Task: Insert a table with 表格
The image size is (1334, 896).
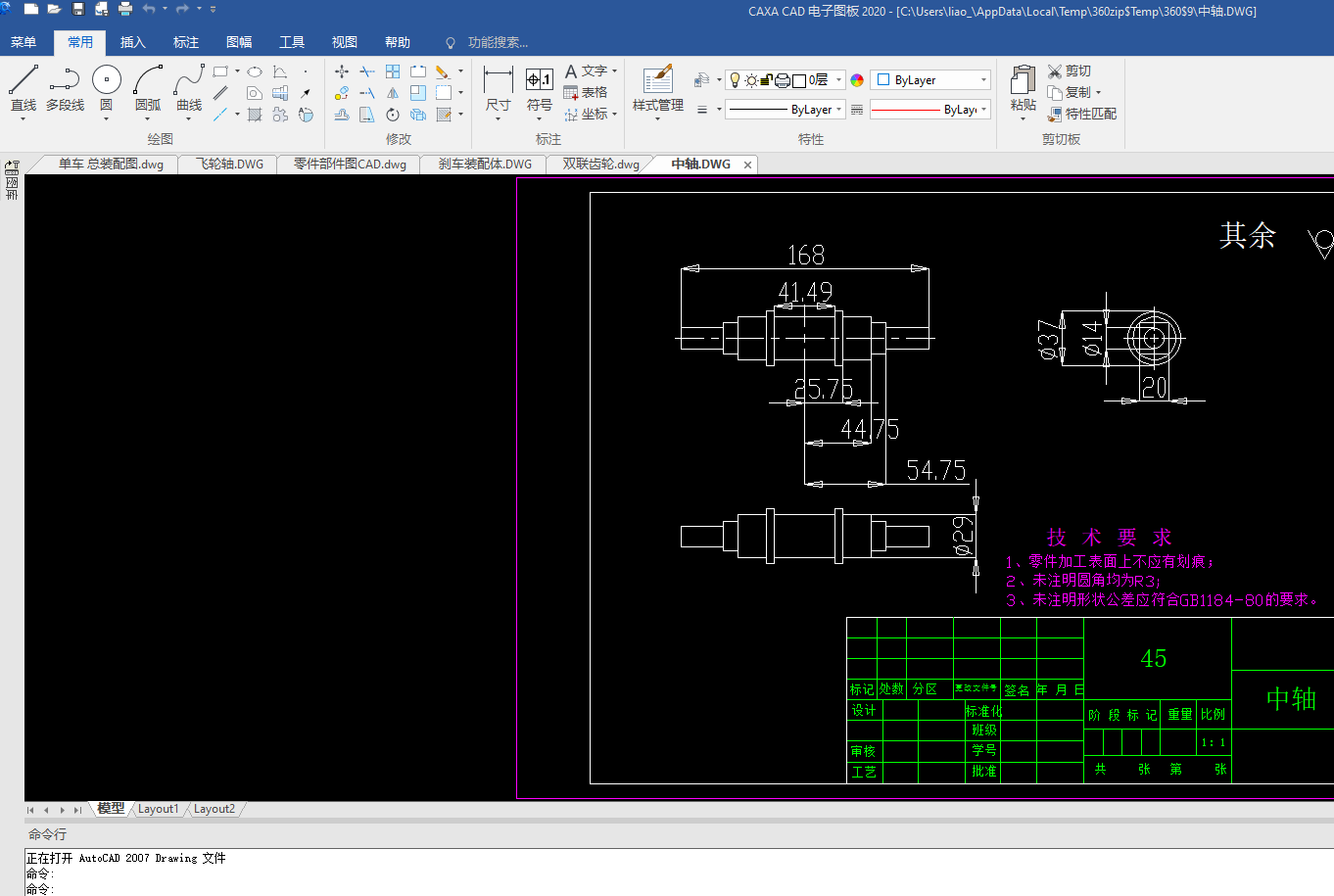Action: coord(586,93)
